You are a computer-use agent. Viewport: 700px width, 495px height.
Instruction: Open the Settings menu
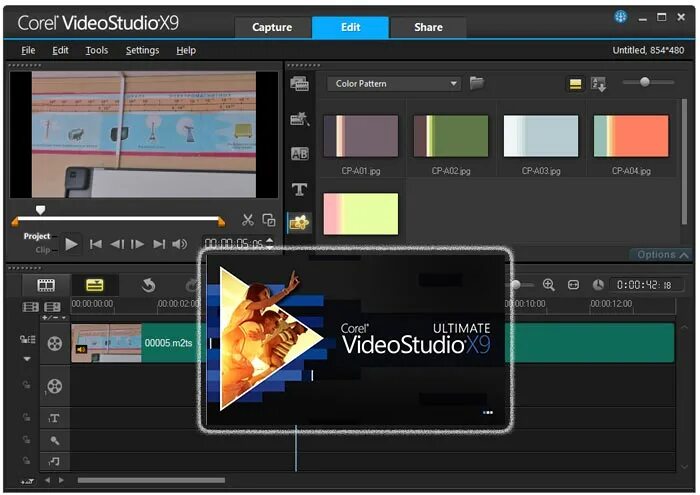[x=142, y=50]
